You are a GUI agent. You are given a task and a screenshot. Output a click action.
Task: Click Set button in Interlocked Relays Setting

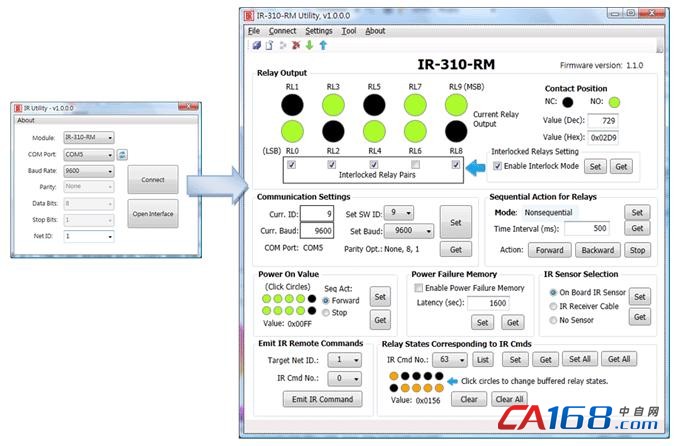click(x=595, y=167)
